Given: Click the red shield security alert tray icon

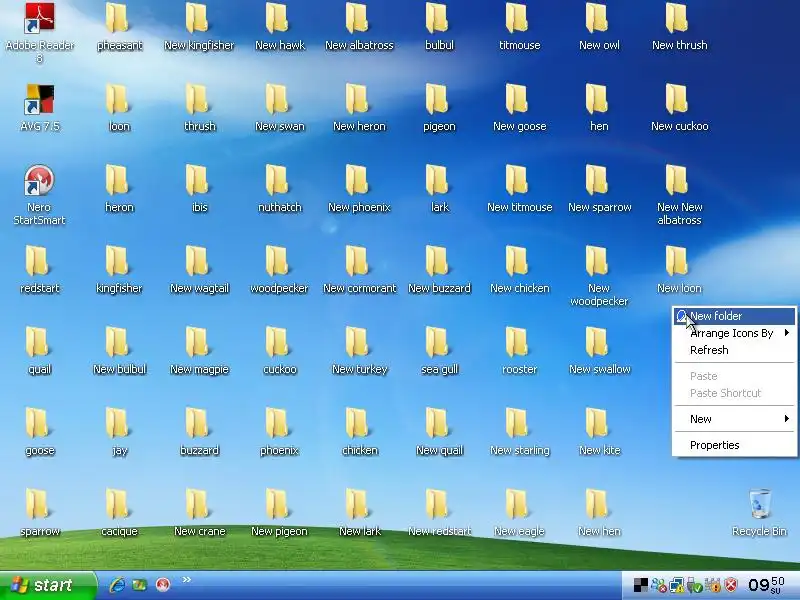Looking at the screenshot, I should pos(731,585).
